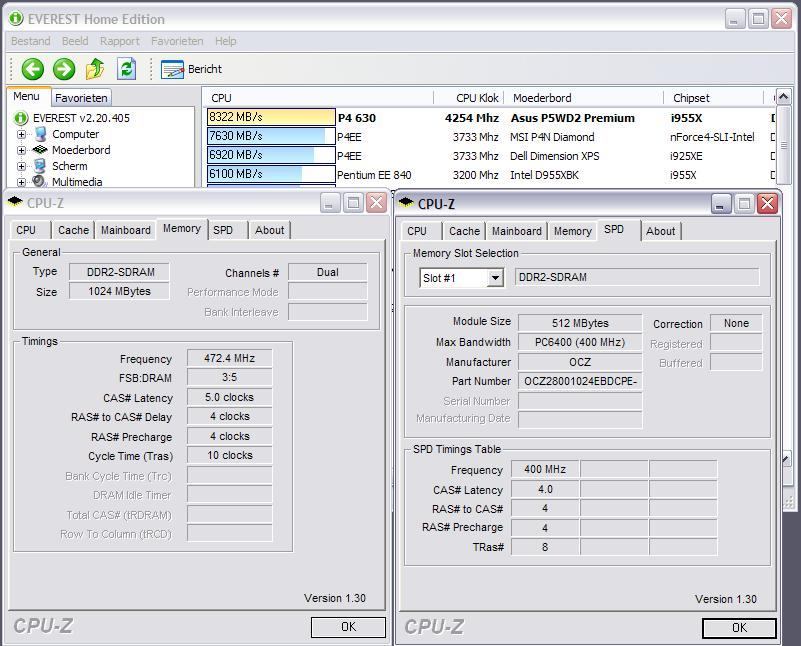801x646 pixels.
Task: Expand the Multimedia tree node
Action: 21,182
